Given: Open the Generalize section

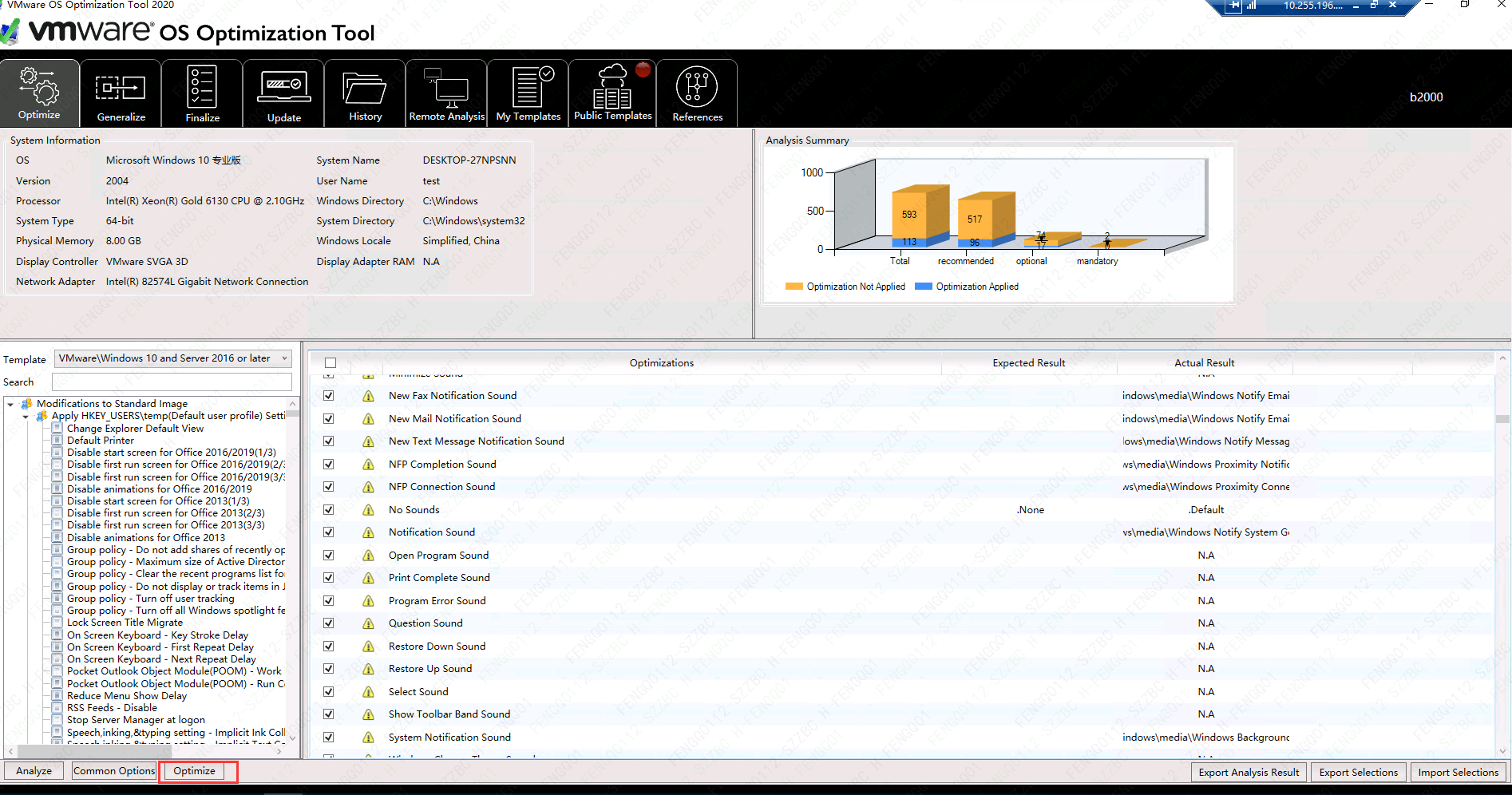Looking at the screenshot, I should [x=121, y=93].
